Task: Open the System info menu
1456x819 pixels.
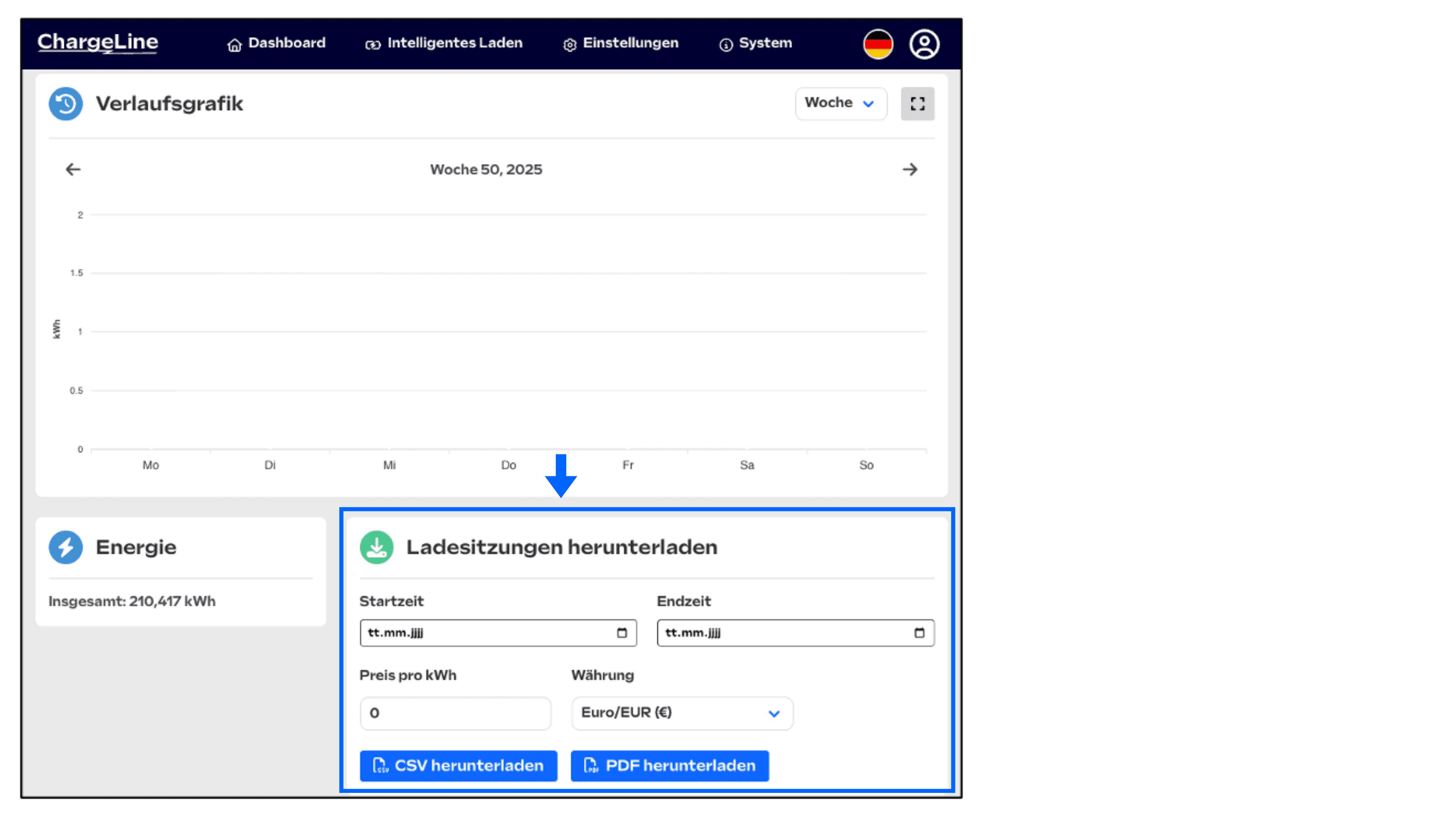Action: coord(755,43)
